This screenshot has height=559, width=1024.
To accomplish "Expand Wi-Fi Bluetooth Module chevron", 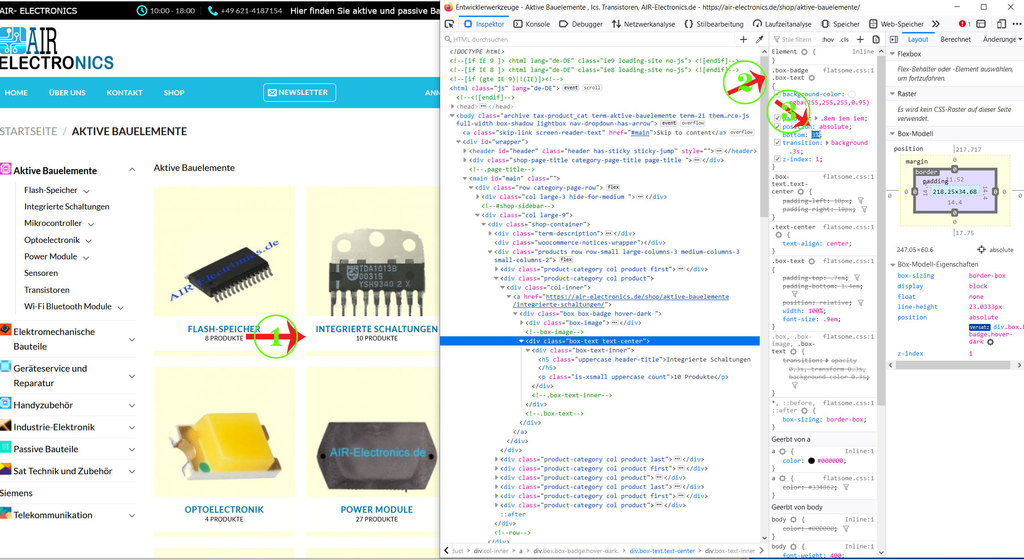I will 120,307.
